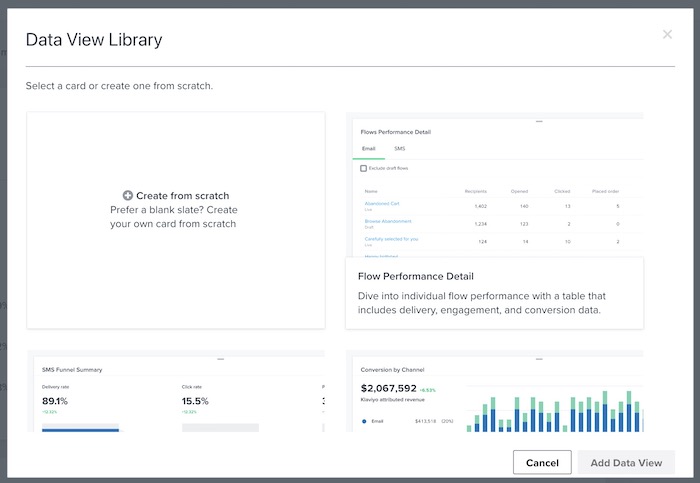
Task: Switch to Email tab in Flows preview
Action: click(367, 148)
